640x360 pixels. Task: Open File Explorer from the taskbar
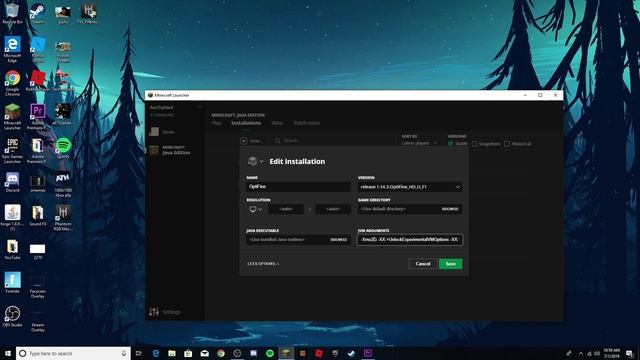tap(172, 353)
